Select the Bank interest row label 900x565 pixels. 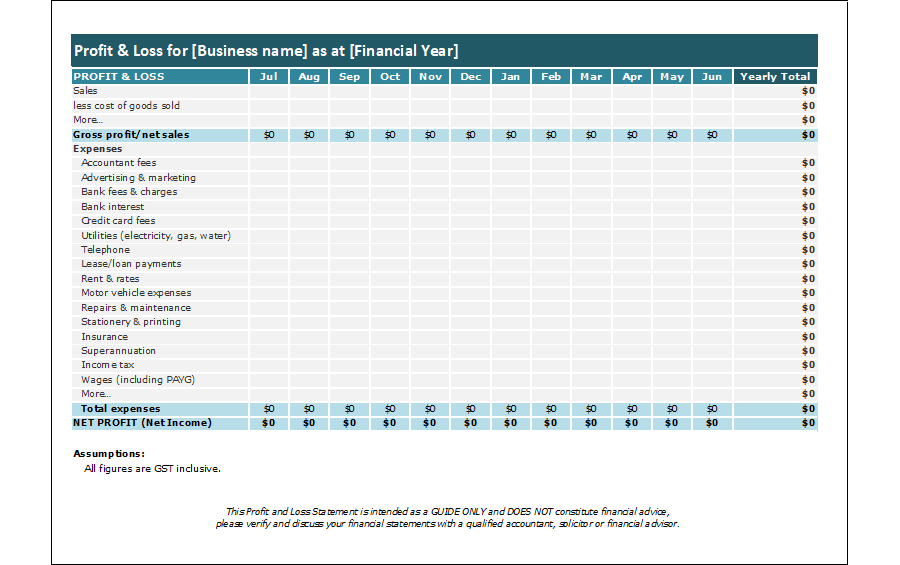point(112,207)
